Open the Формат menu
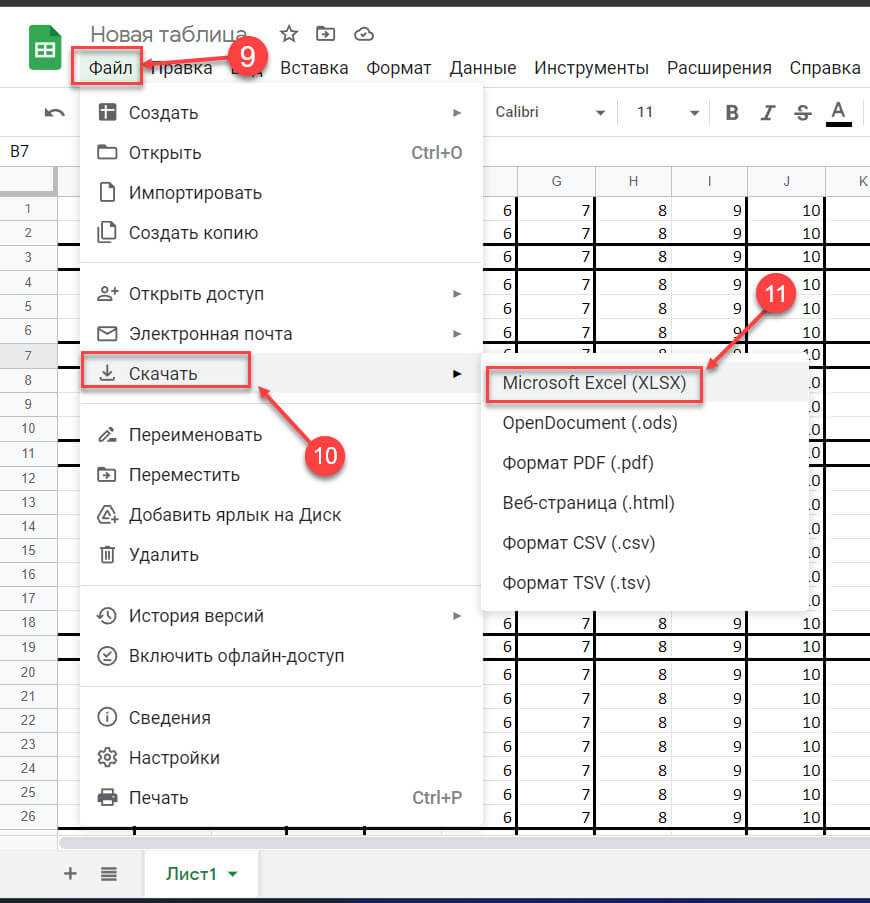 click(x=398, y=68)
